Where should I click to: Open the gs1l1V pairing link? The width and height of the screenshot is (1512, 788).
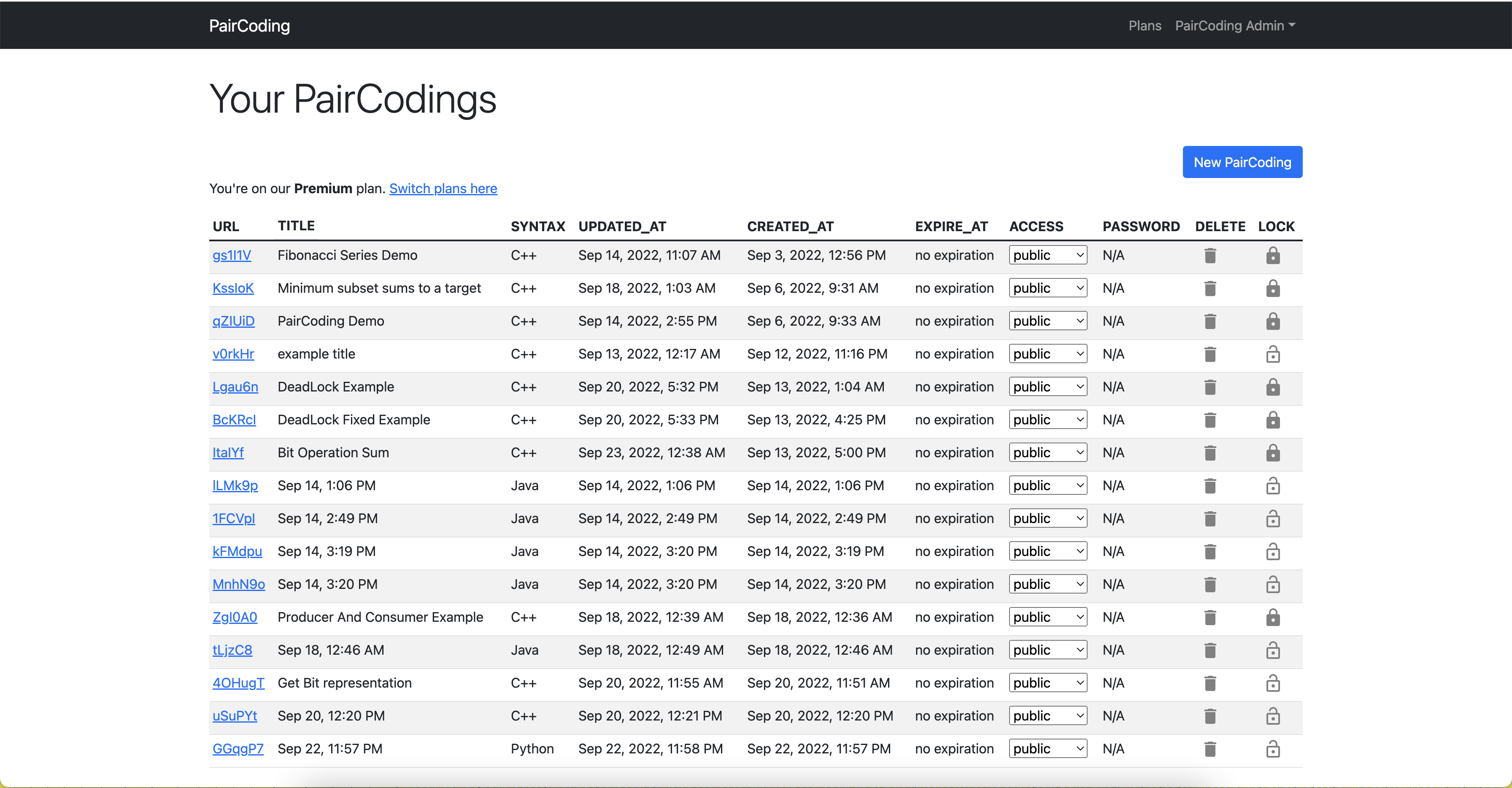pos(232,255)
